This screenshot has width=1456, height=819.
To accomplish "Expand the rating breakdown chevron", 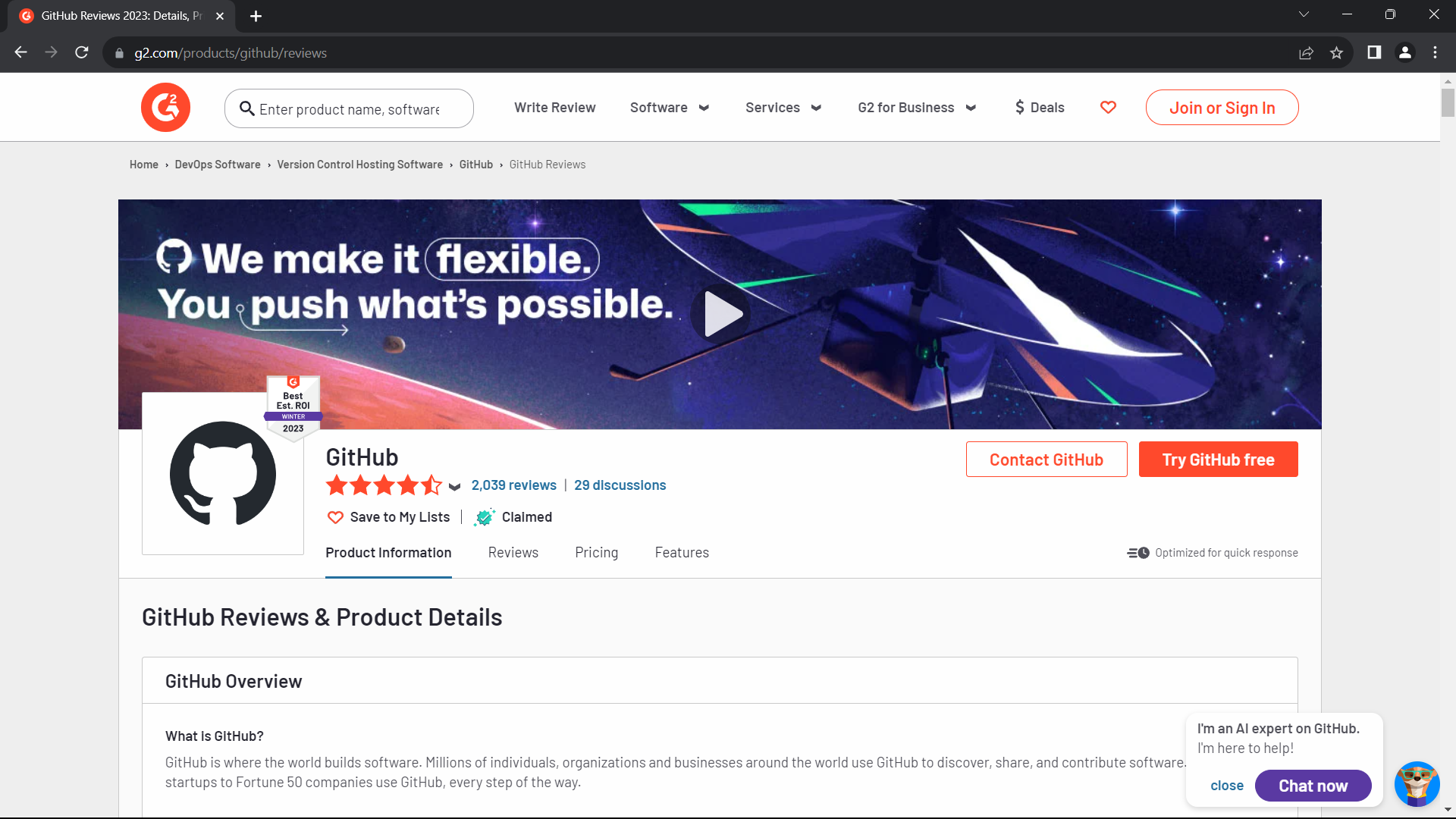I will click(454, 487).
